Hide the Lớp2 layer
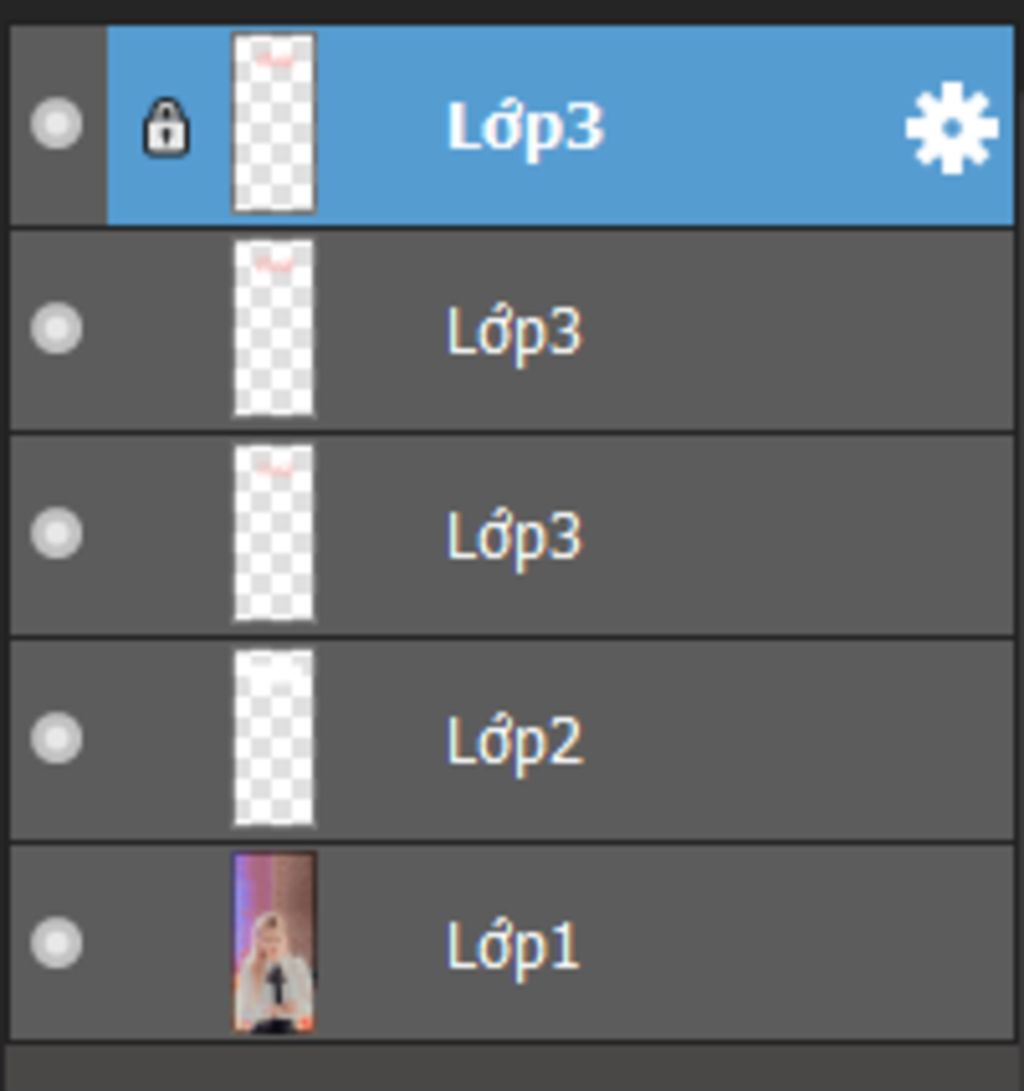The height and width of the screenshot is (1091, 1024). 56,738
